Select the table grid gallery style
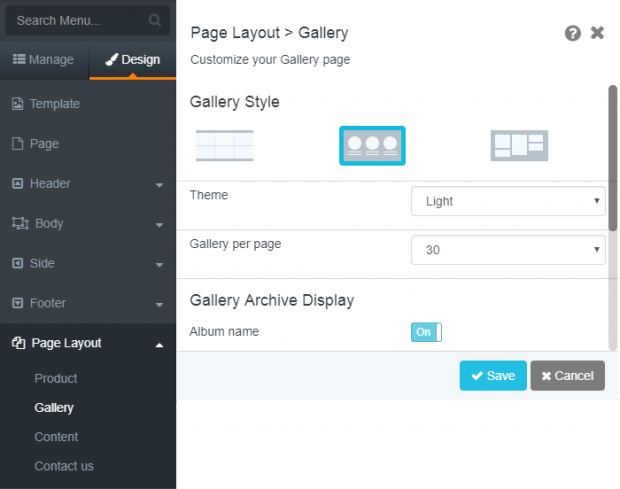Screen dimensions: 620x489 pos(225,145)
